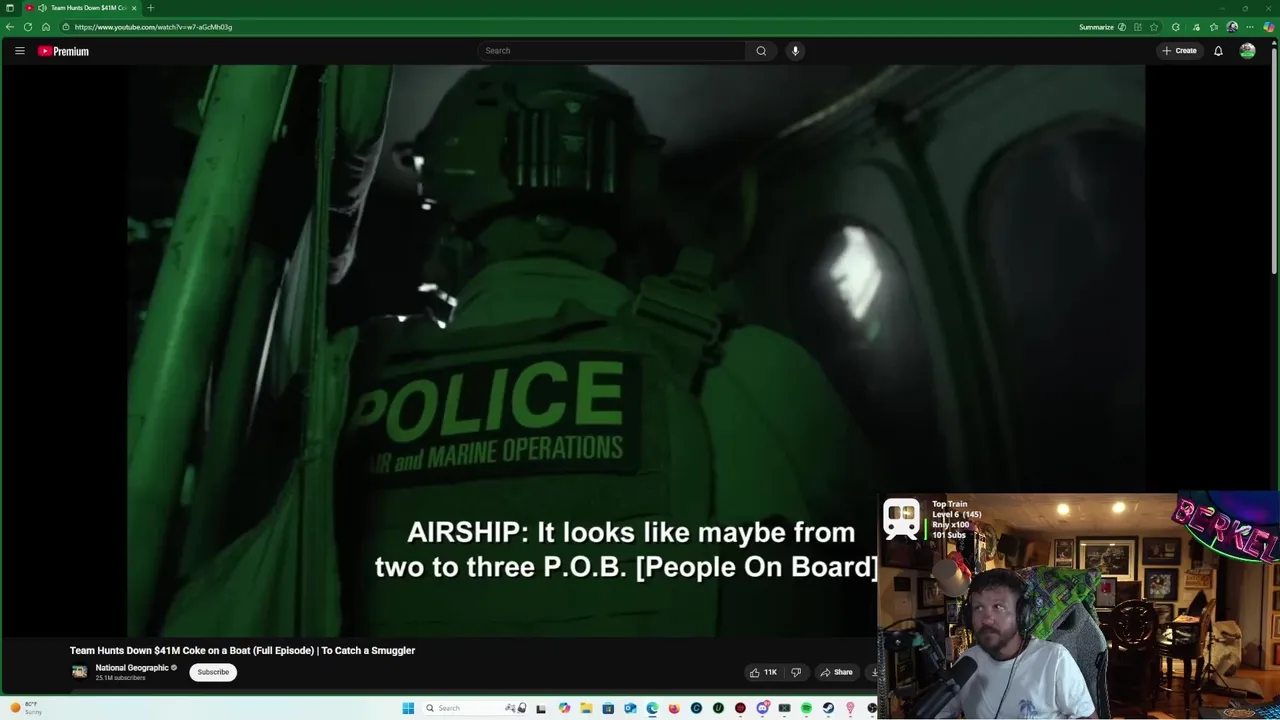
Task: Open National Geographic channel avatar
Action: click(80, 672)
